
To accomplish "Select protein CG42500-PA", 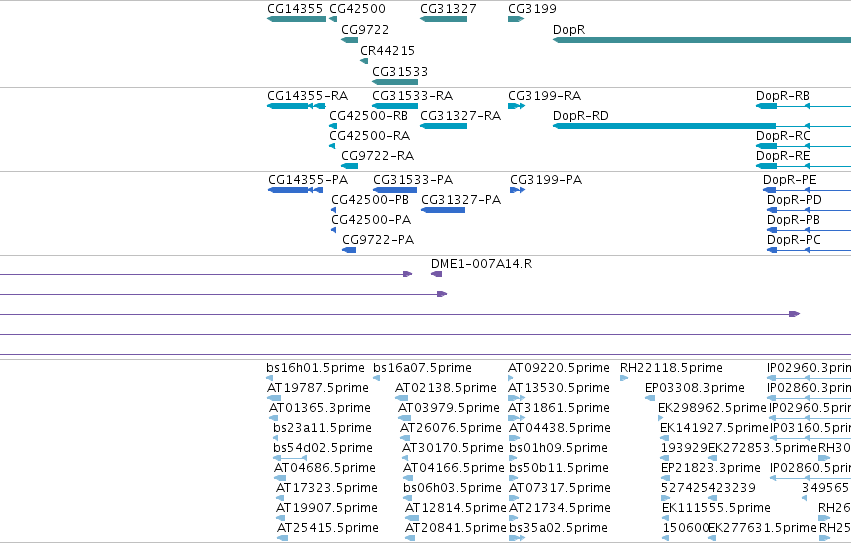I will [x=334, y=230].
